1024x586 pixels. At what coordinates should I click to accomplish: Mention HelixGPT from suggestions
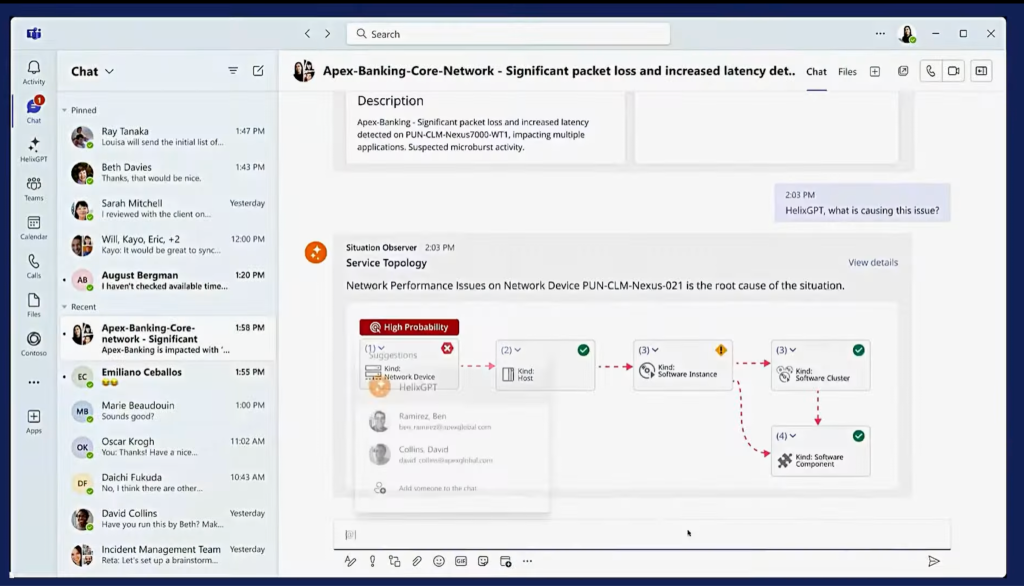[451, 387]
